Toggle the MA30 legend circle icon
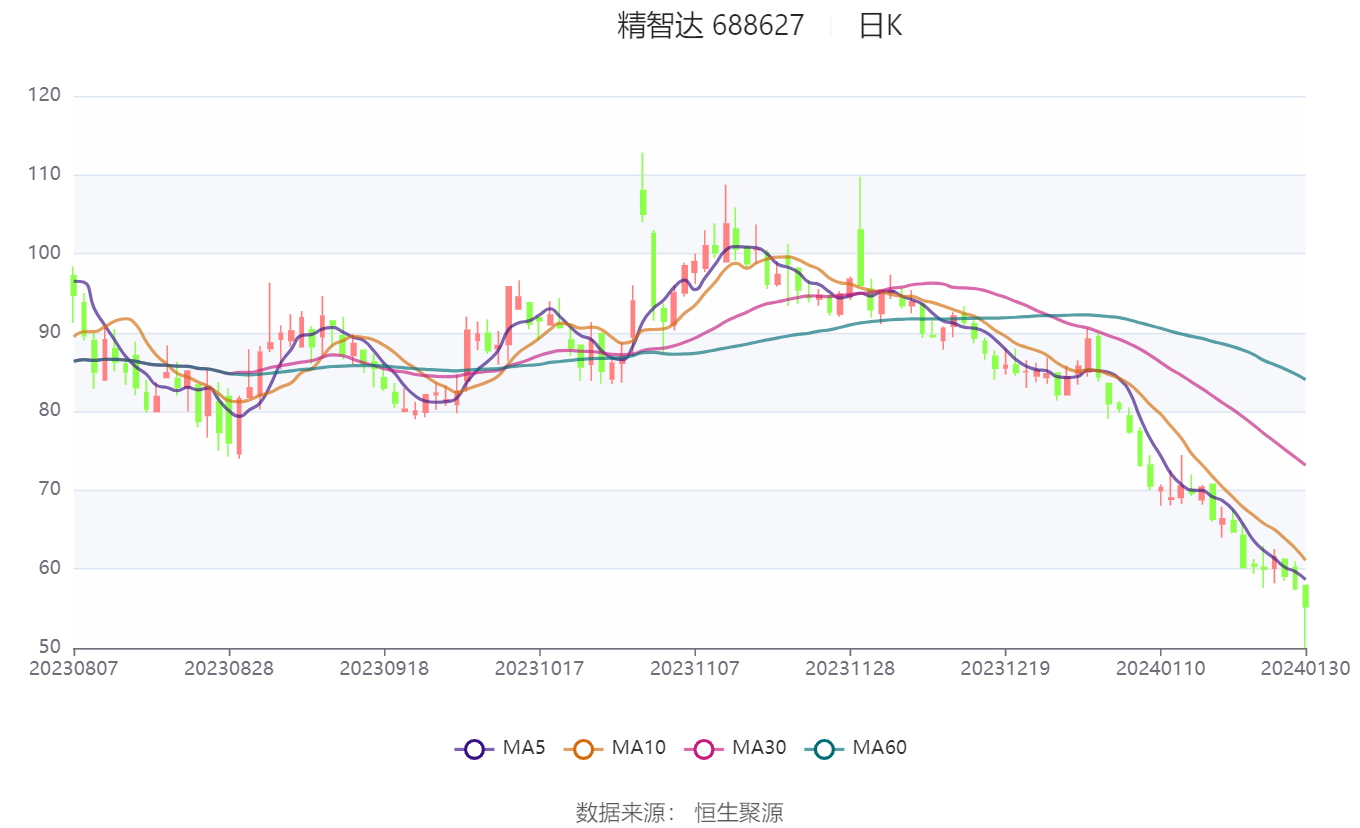The width and height of the screenshot is (1360, 828). pyautogui.click(x=705, y=748)
